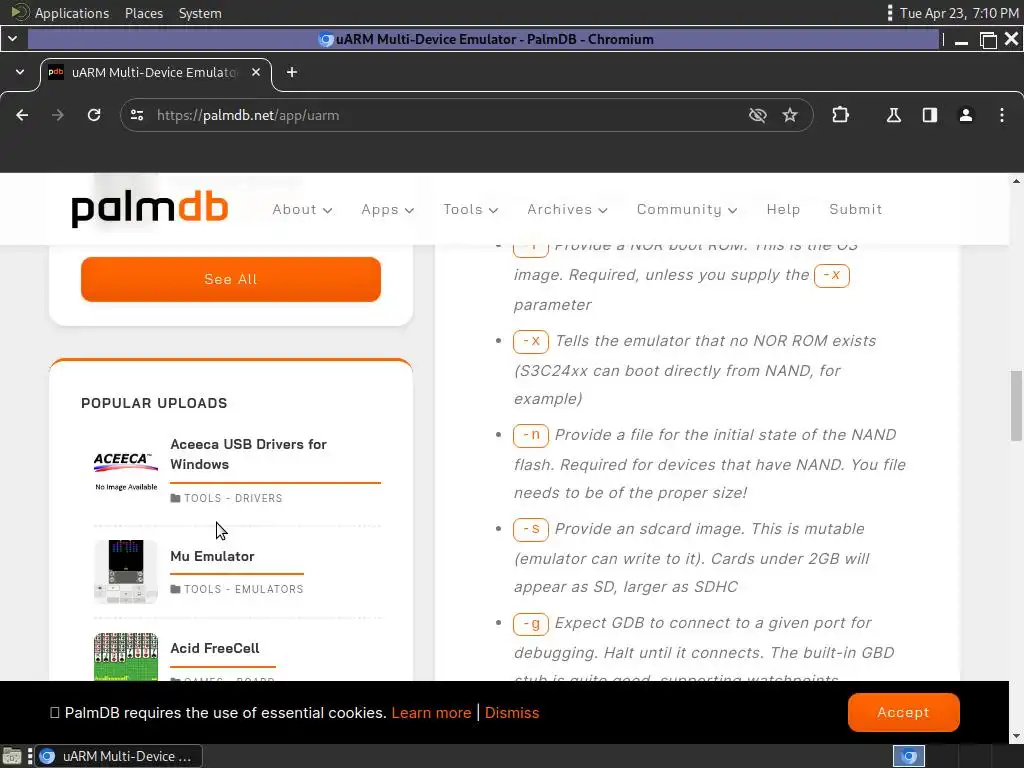The height and width of the screenshot is (768, 1024).
Task: Click folder icon before TOOLS - EMULATORS
Action: click(175, 589)
